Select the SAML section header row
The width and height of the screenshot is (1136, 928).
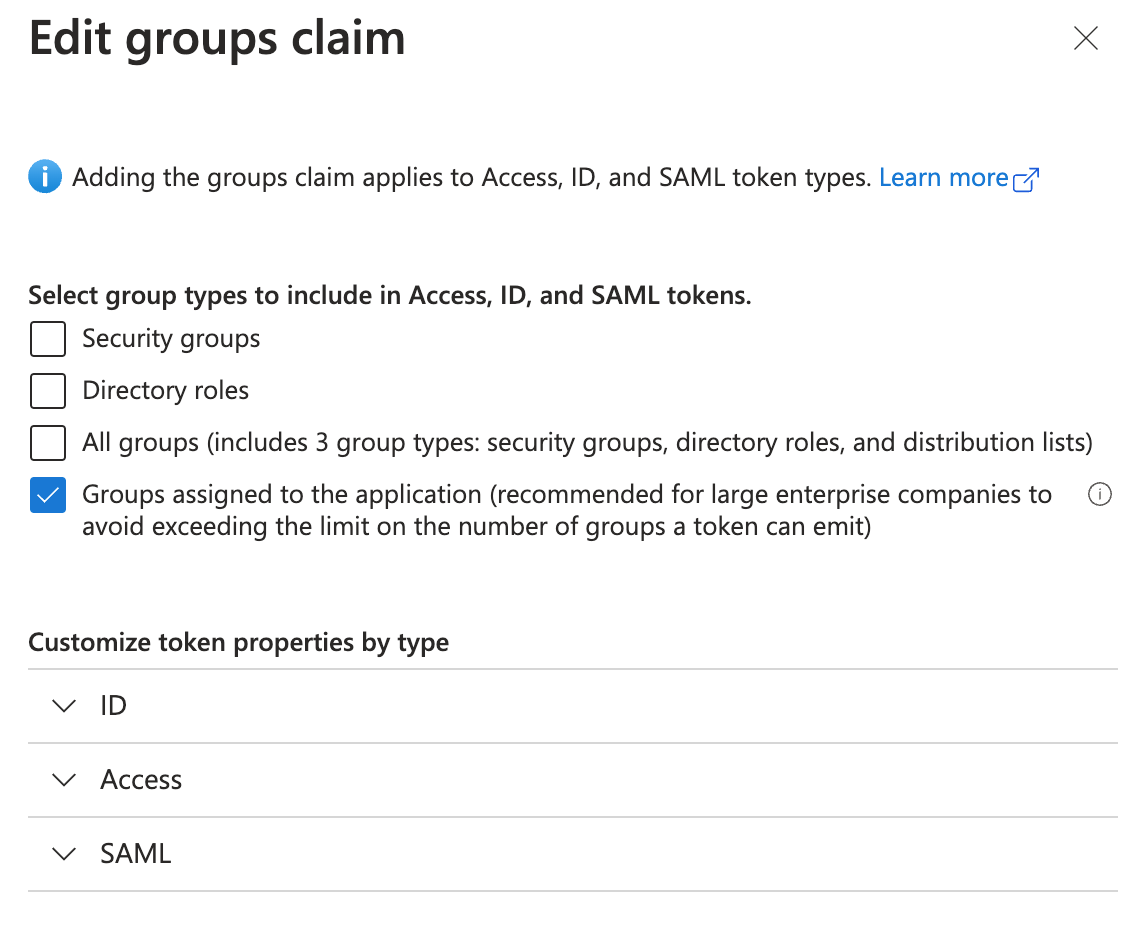[x=400, y=853]
